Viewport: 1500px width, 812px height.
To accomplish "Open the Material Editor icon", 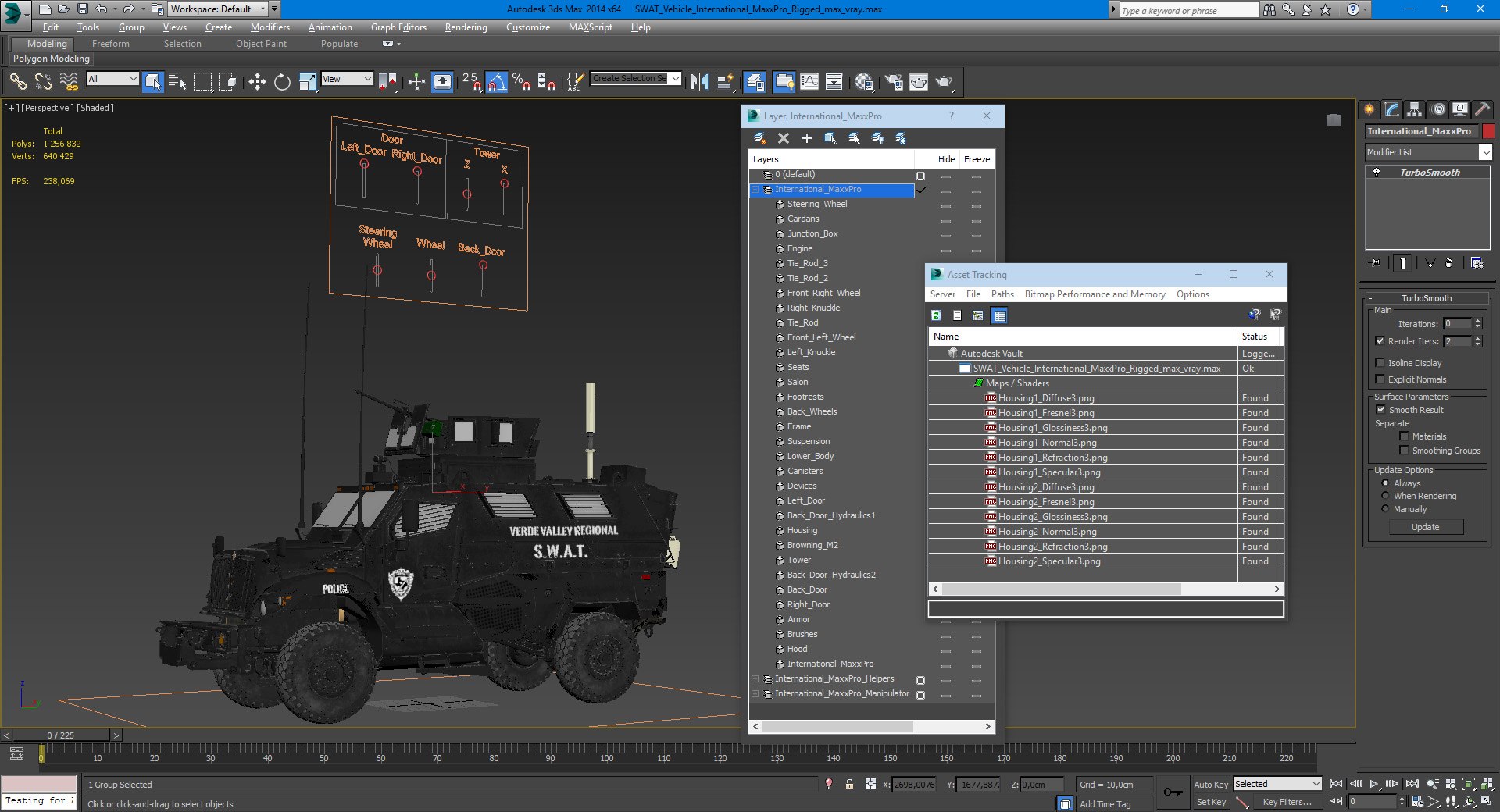I will click(x=864, y=81).
